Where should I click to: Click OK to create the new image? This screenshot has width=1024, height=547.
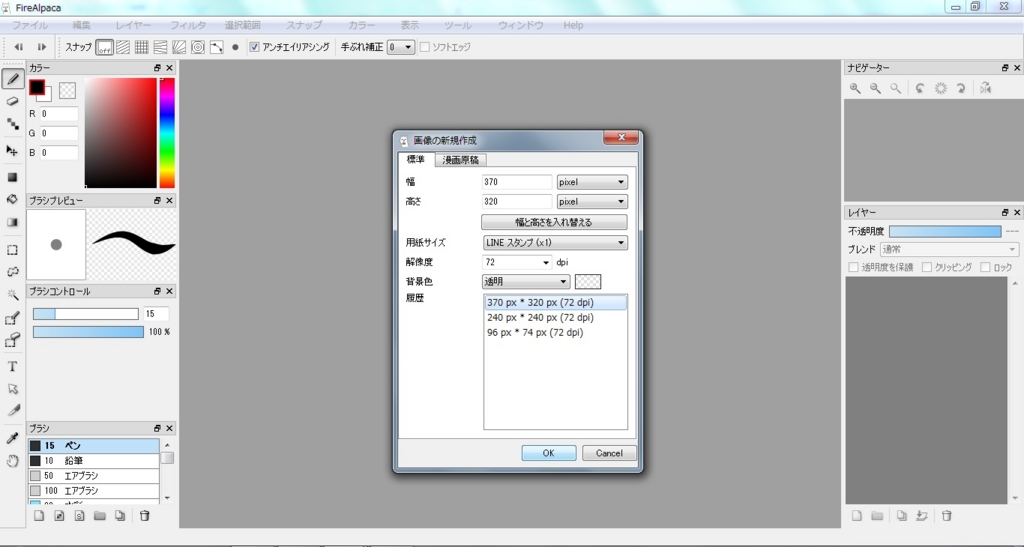coord(549,453)
